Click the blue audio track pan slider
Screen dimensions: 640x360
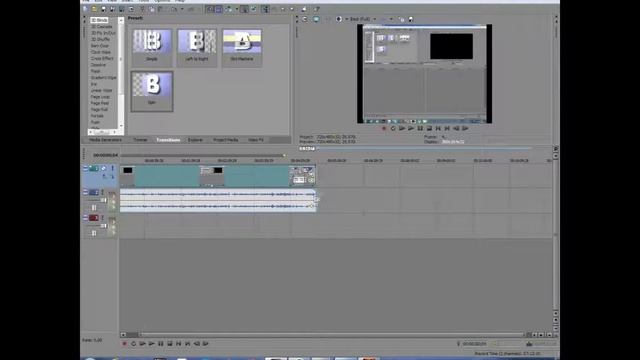point(94,208)
